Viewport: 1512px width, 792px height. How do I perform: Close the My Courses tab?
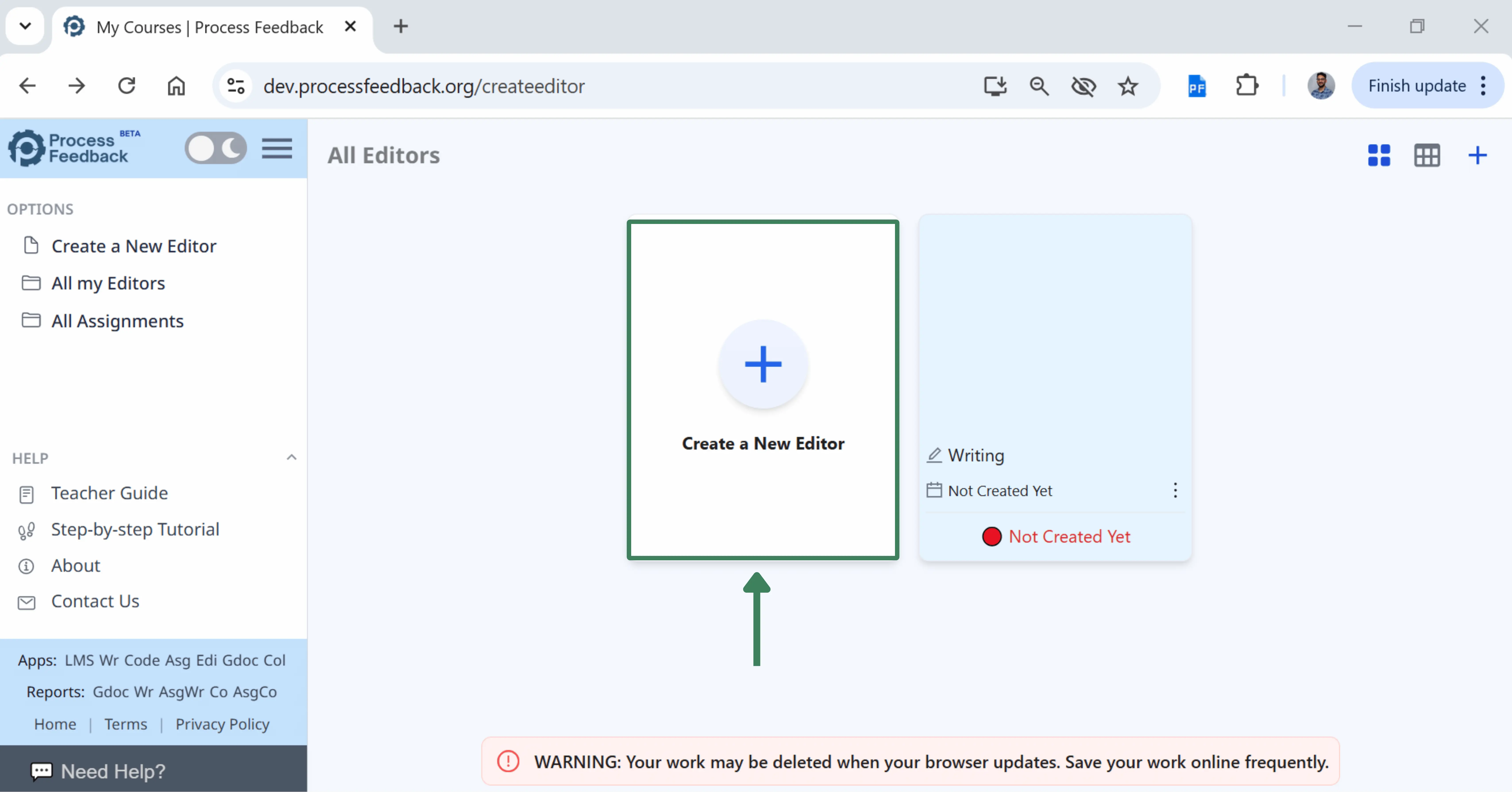point(350,26)
